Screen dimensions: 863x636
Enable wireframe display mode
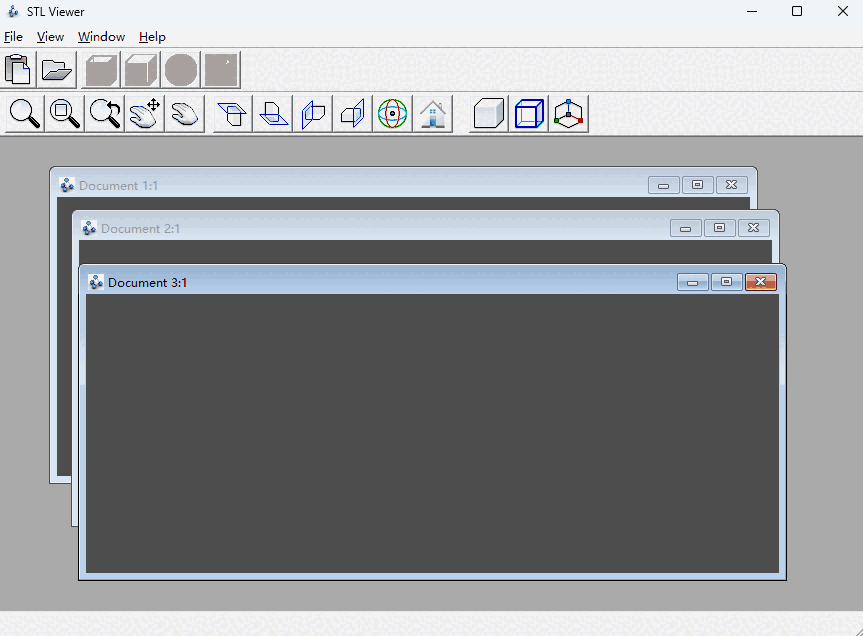[528, 113]
